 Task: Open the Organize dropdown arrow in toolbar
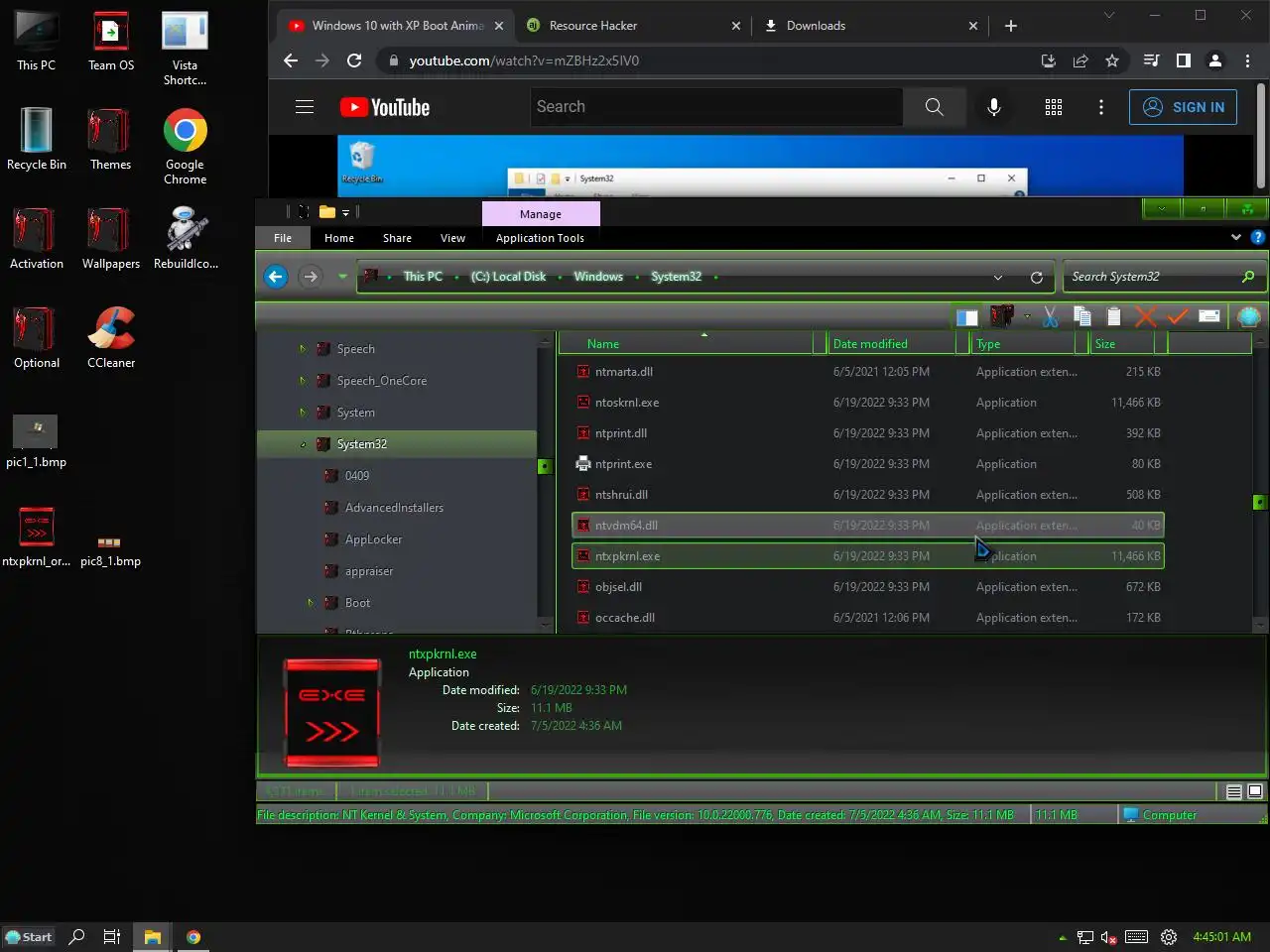(1027, 317)
